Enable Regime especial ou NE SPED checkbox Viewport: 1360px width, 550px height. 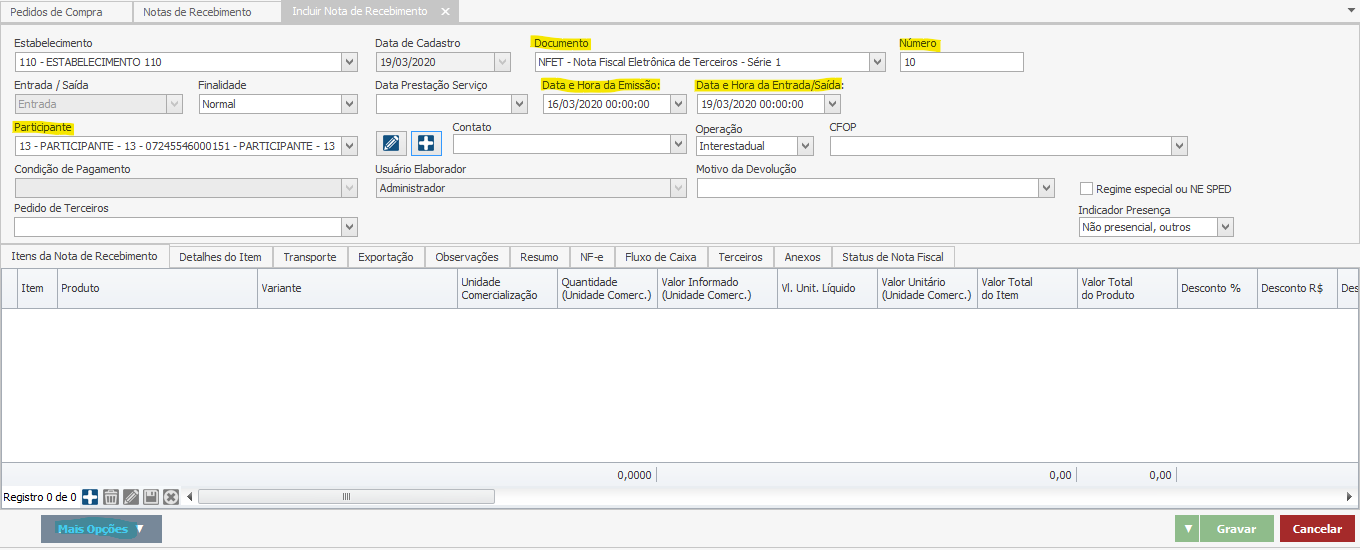click(x=1087, y=188)
